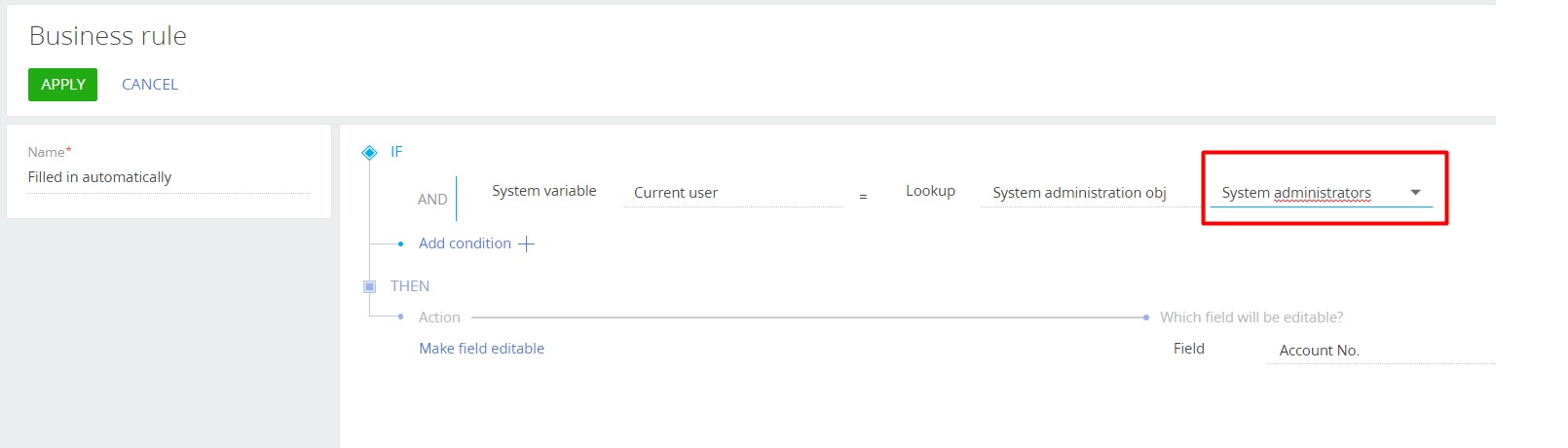The image size is (1568, 448).
Task: Click the plus icon next to Add condition
Action: click(x=527, y=243)
